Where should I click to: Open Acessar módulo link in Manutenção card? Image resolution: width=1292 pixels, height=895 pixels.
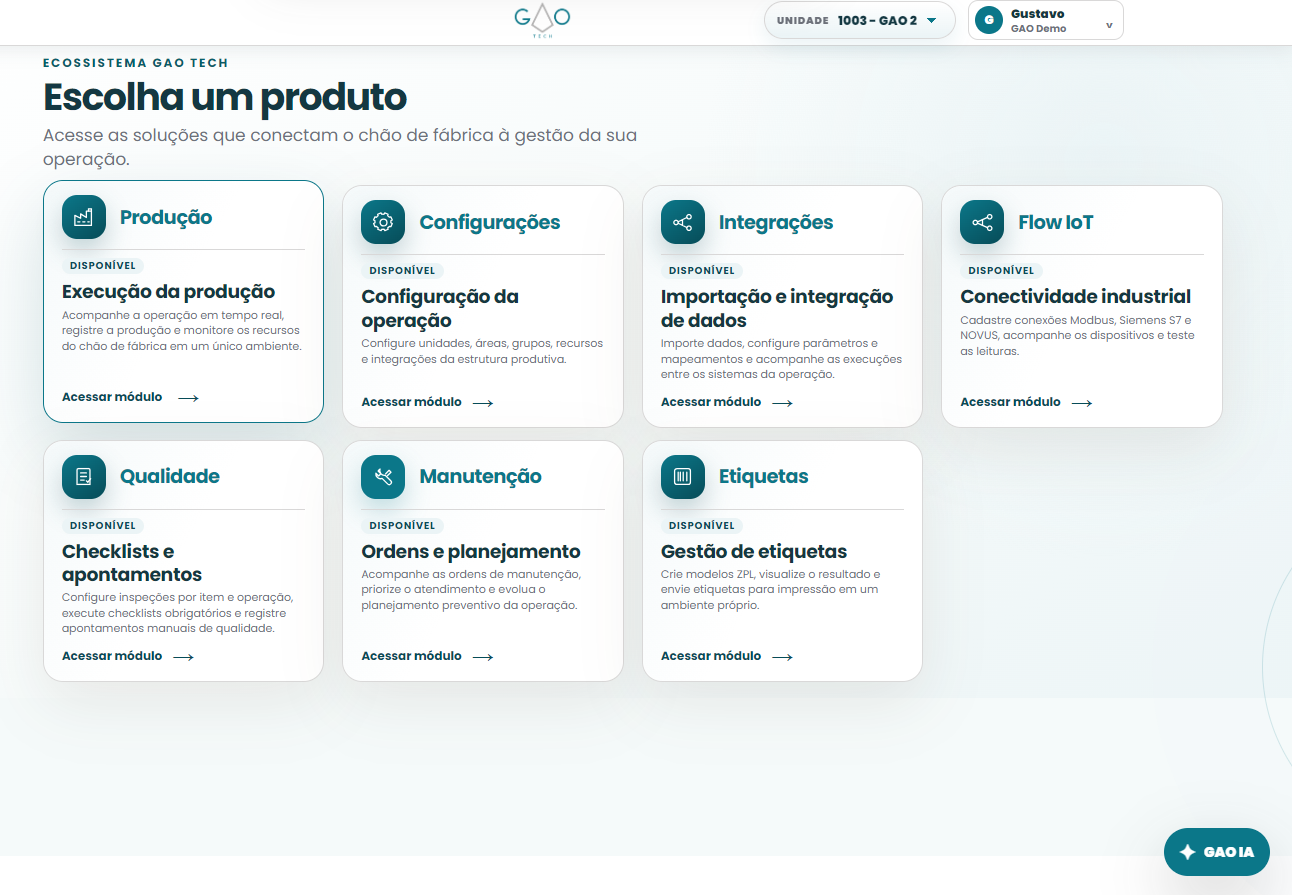[x=428, y=656]
